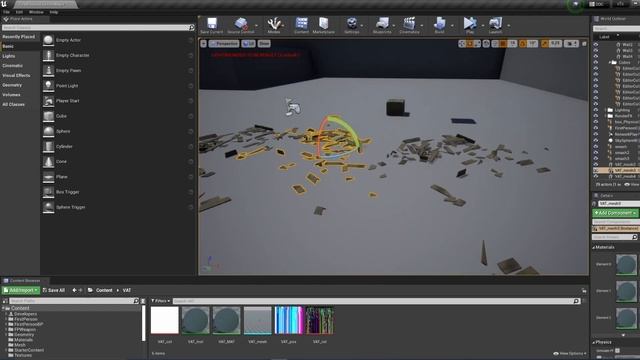
Task: Switch to the Lights category
Action: point(9,56)
